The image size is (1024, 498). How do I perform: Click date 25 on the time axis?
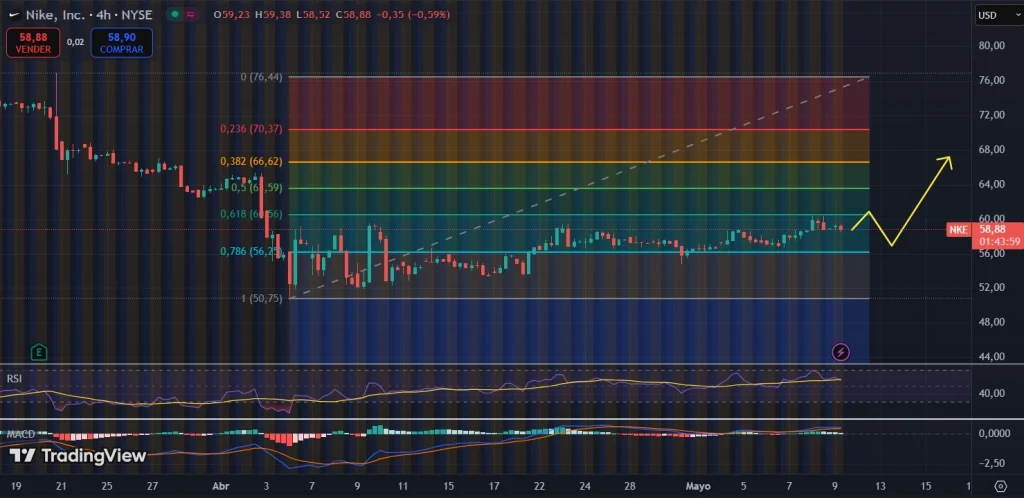[106, 486]
